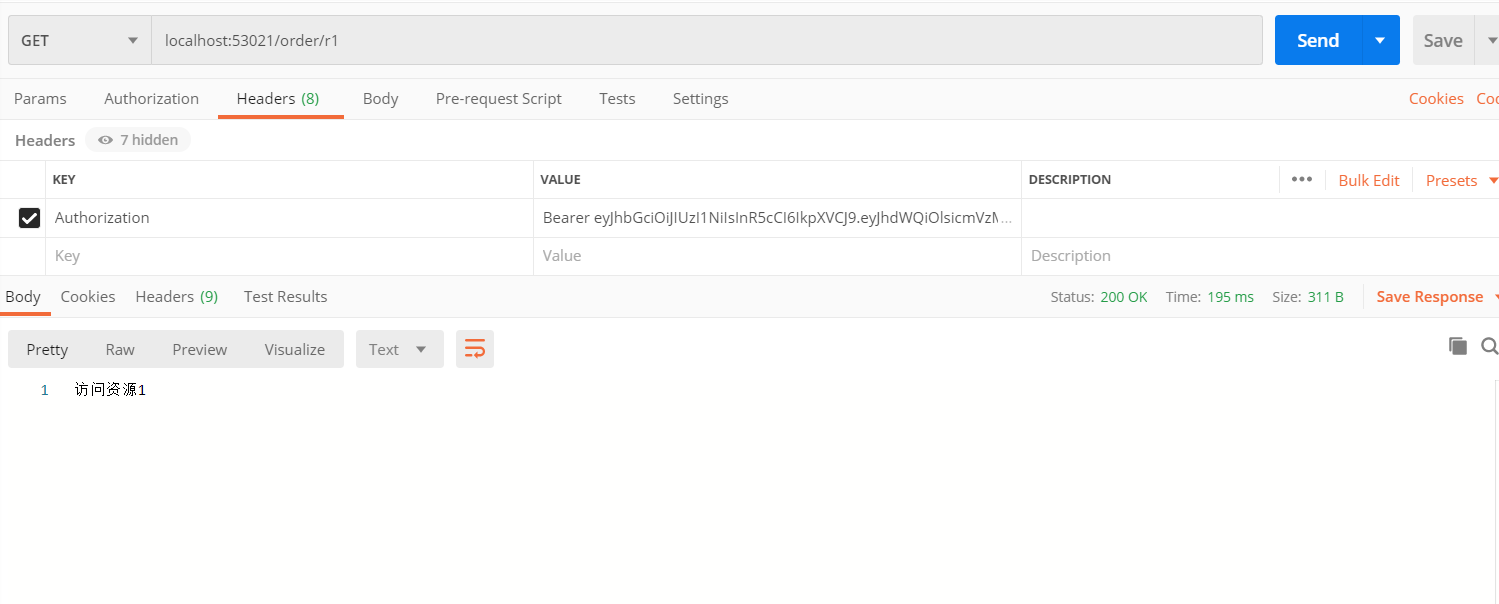Expand the Send button dropdown arrow
The image size is (1499, 604).
pyautogui.click(x=1380, y=41)
